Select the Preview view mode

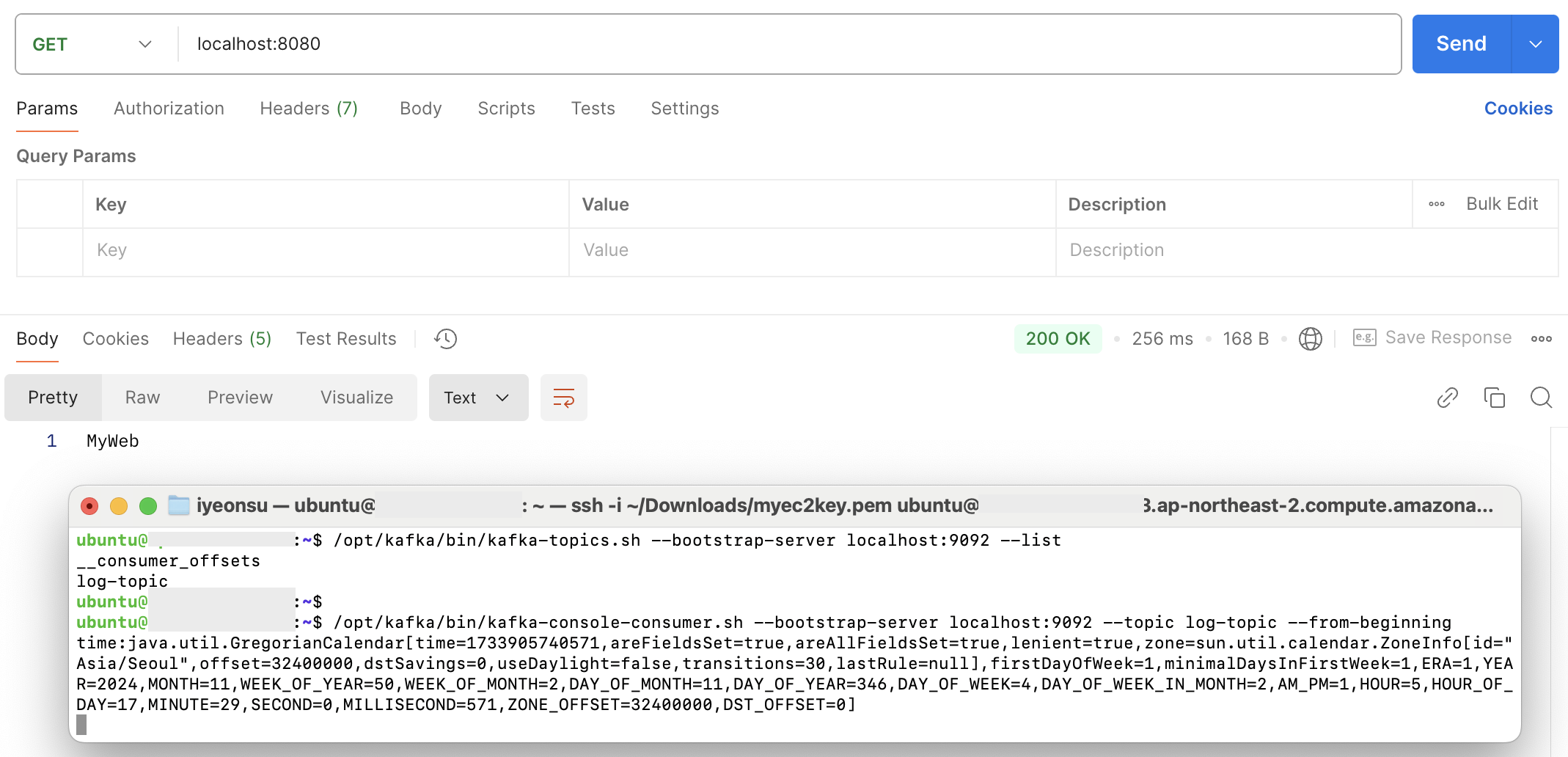pos(240,398)
